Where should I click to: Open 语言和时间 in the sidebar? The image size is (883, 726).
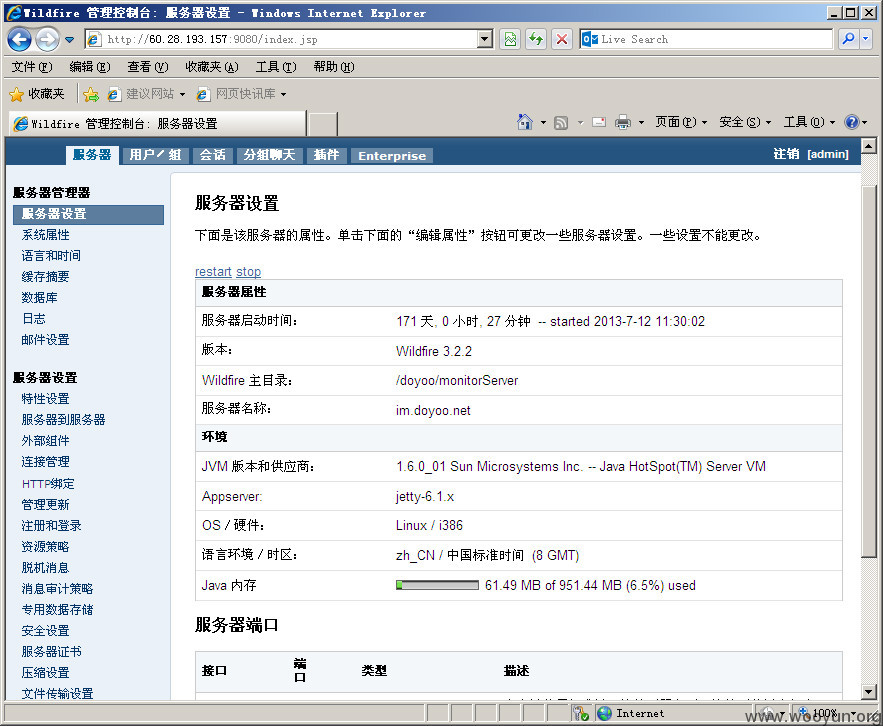pos(51,256)
